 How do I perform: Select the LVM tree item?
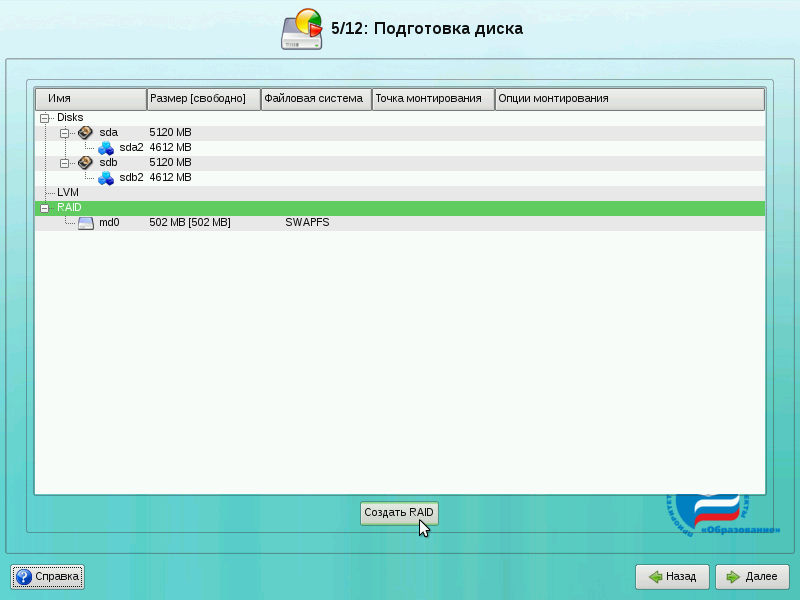pos(68,192)
